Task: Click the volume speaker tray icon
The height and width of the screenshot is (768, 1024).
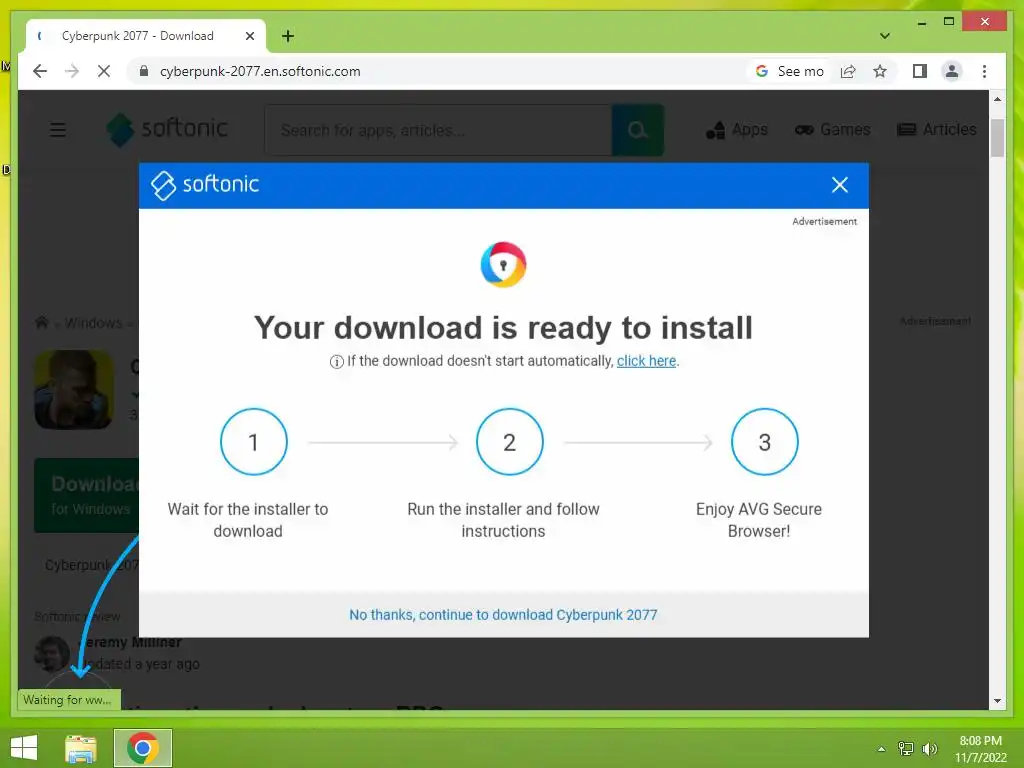Action: coord(930,748)
